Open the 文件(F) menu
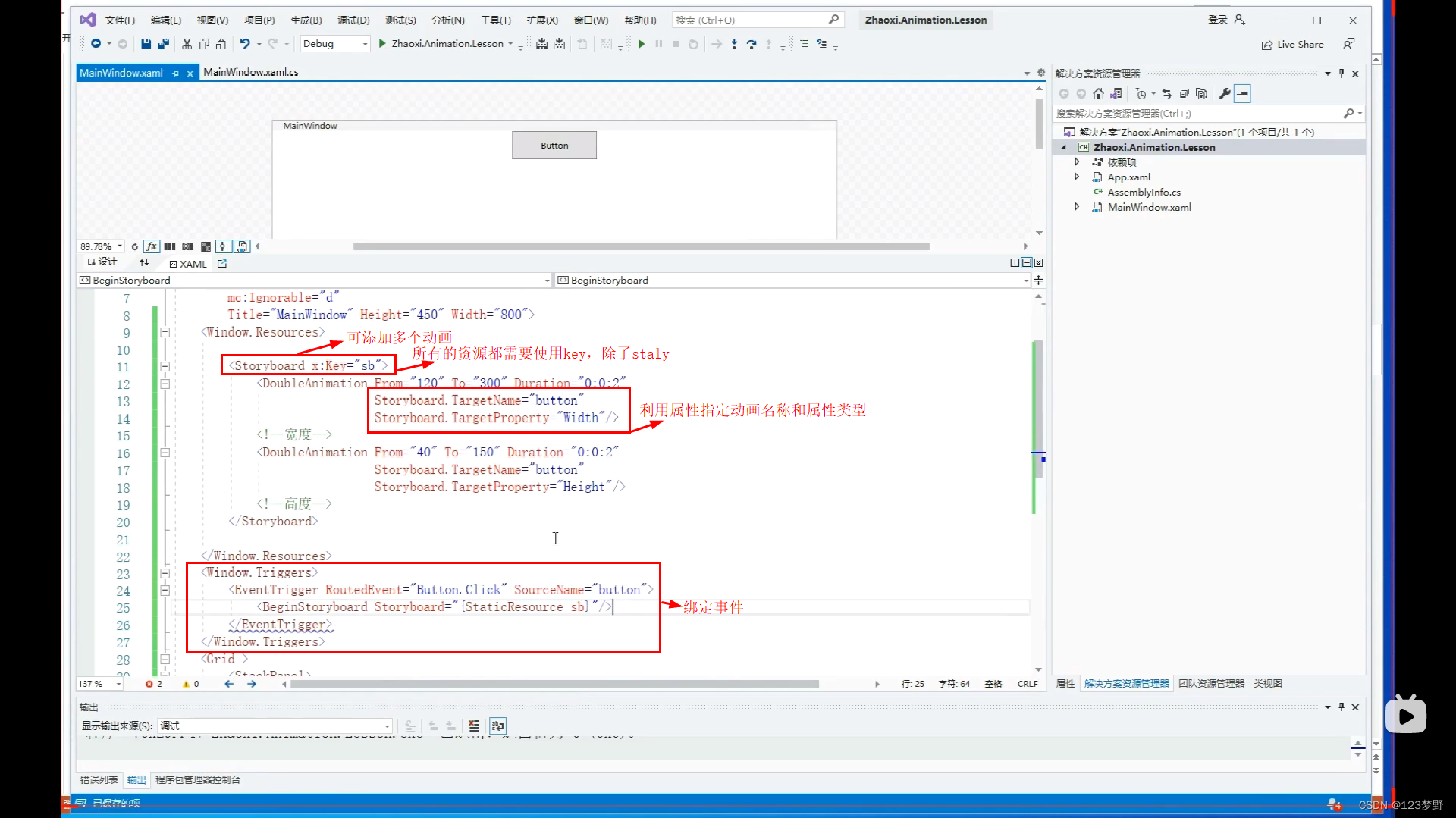1456x818 pixels. [120, 20]
